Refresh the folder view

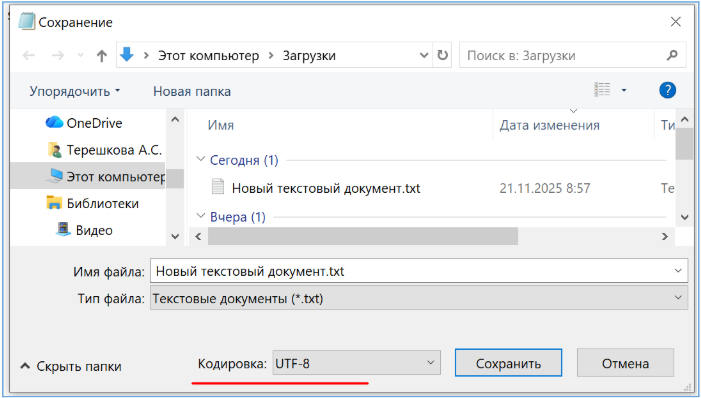(442, 55)
